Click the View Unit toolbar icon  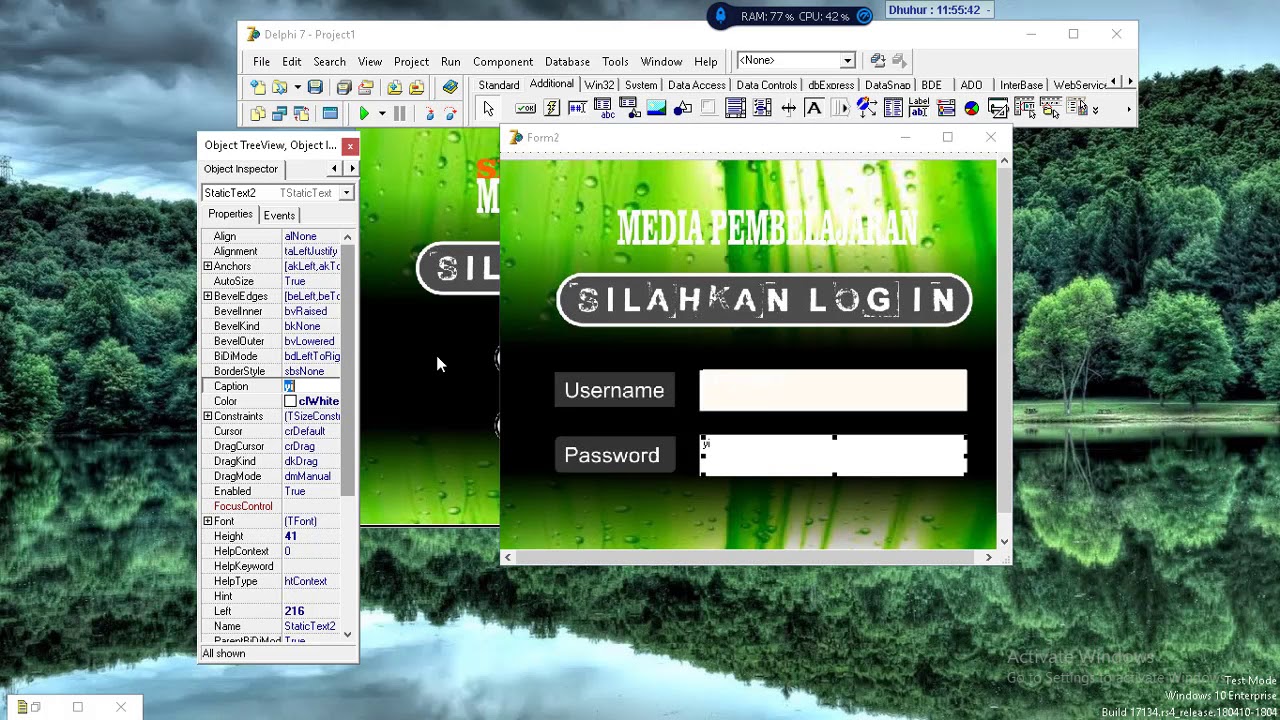(x=258, y=113)
